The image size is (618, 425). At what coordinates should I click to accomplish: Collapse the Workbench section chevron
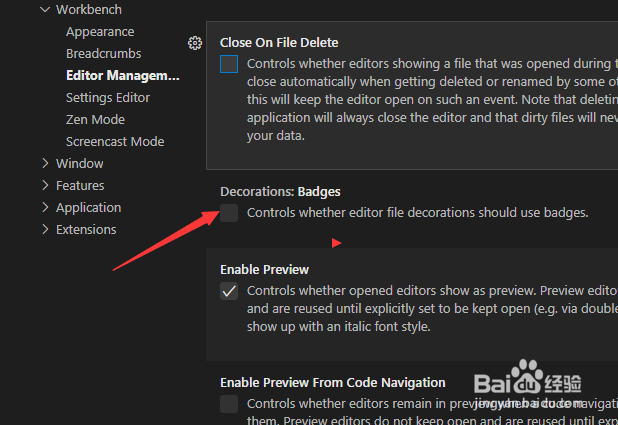point(45,9)
